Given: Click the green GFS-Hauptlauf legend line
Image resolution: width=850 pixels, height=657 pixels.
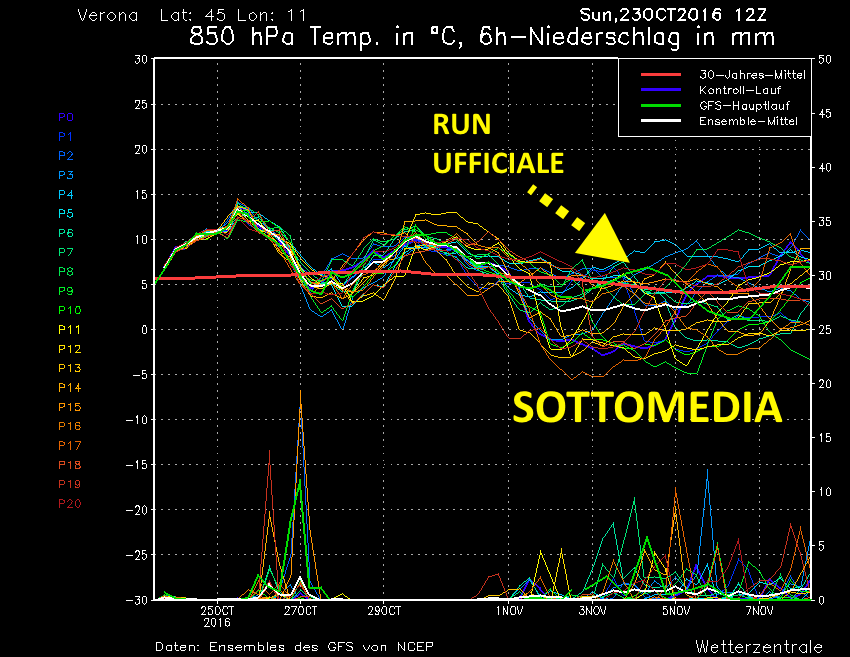Looking at the screenshot, I should pos(660,105).
